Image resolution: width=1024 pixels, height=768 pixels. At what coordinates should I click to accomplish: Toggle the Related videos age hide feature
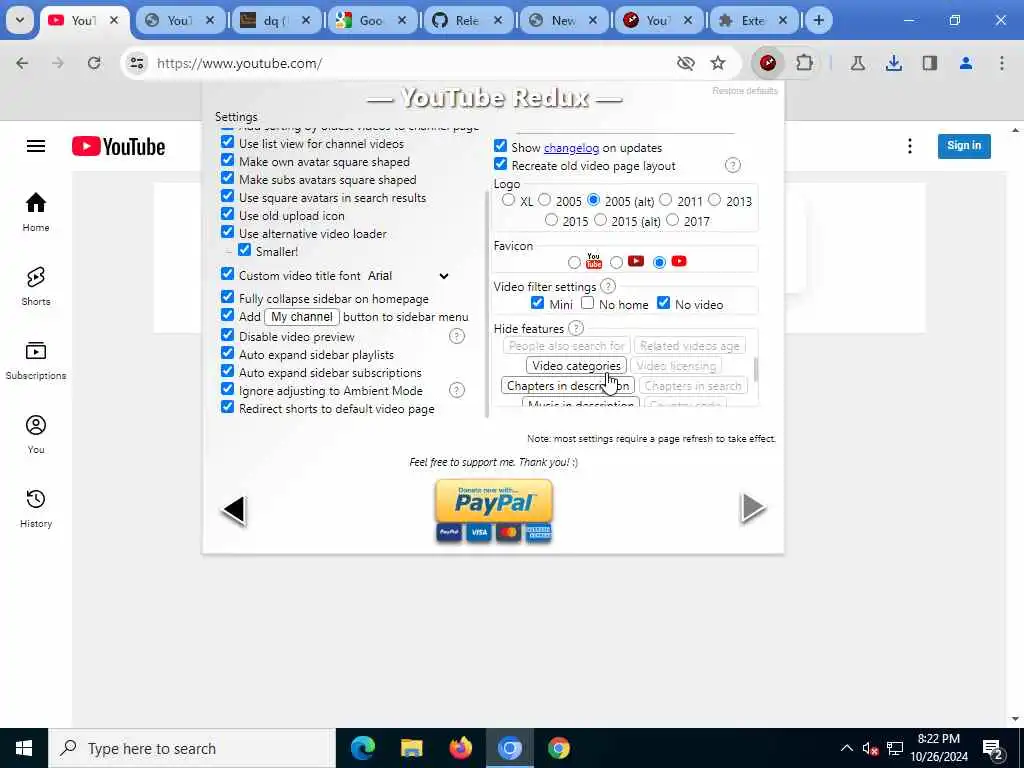point(689,345)
